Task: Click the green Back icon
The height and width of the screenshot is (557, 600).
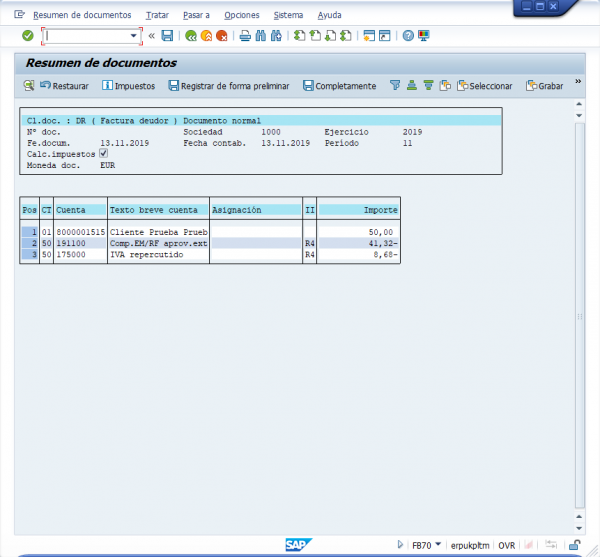Action: [191, 36]
